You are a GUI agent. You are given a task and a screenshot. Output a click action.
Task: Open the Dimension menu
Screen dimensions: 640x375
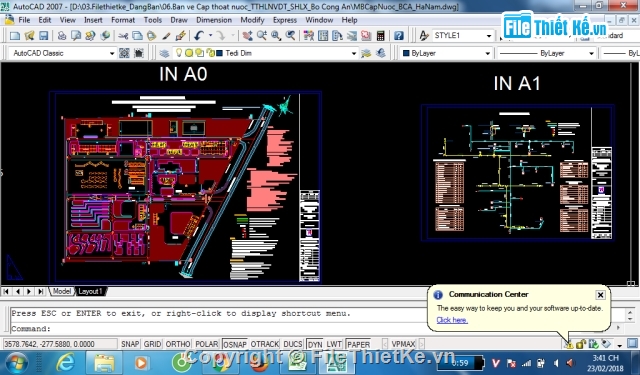pyautogui.click(x=214, y=20)
